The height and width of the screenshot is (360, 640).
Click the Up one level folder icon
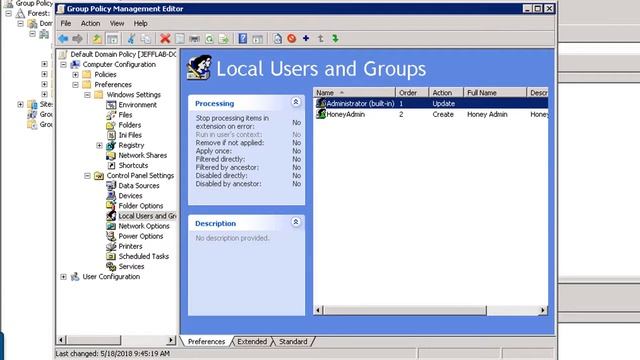(x=97, y=39)
